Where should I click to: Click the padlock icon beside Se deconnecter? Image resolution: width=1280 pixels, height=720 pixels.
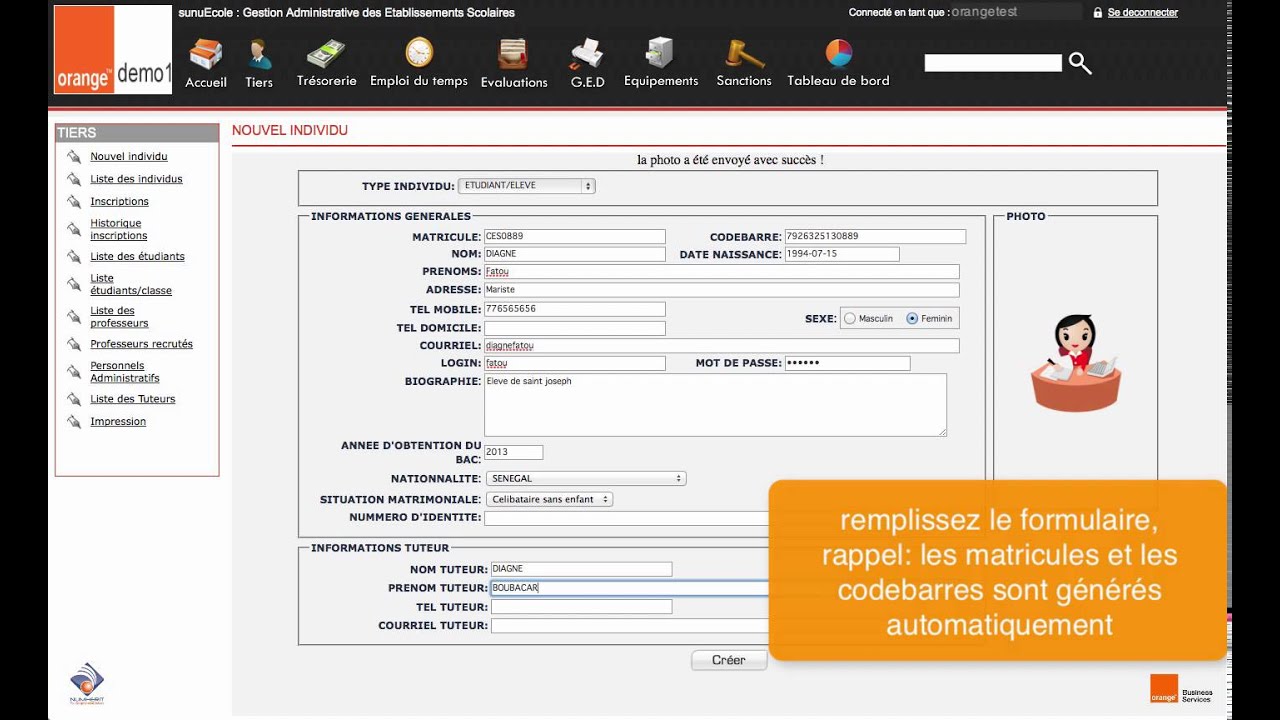tap(1098, 13)
